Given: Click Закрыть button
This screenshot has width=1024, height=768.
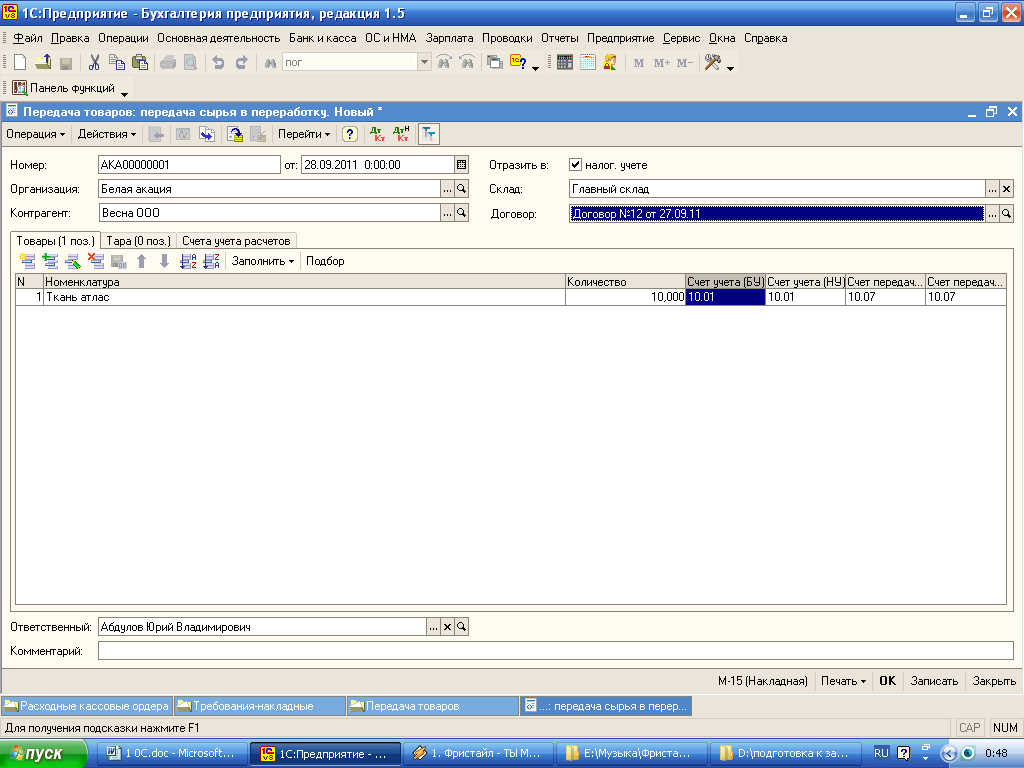Looking at the screenshot, I should [x=994, y=681].
